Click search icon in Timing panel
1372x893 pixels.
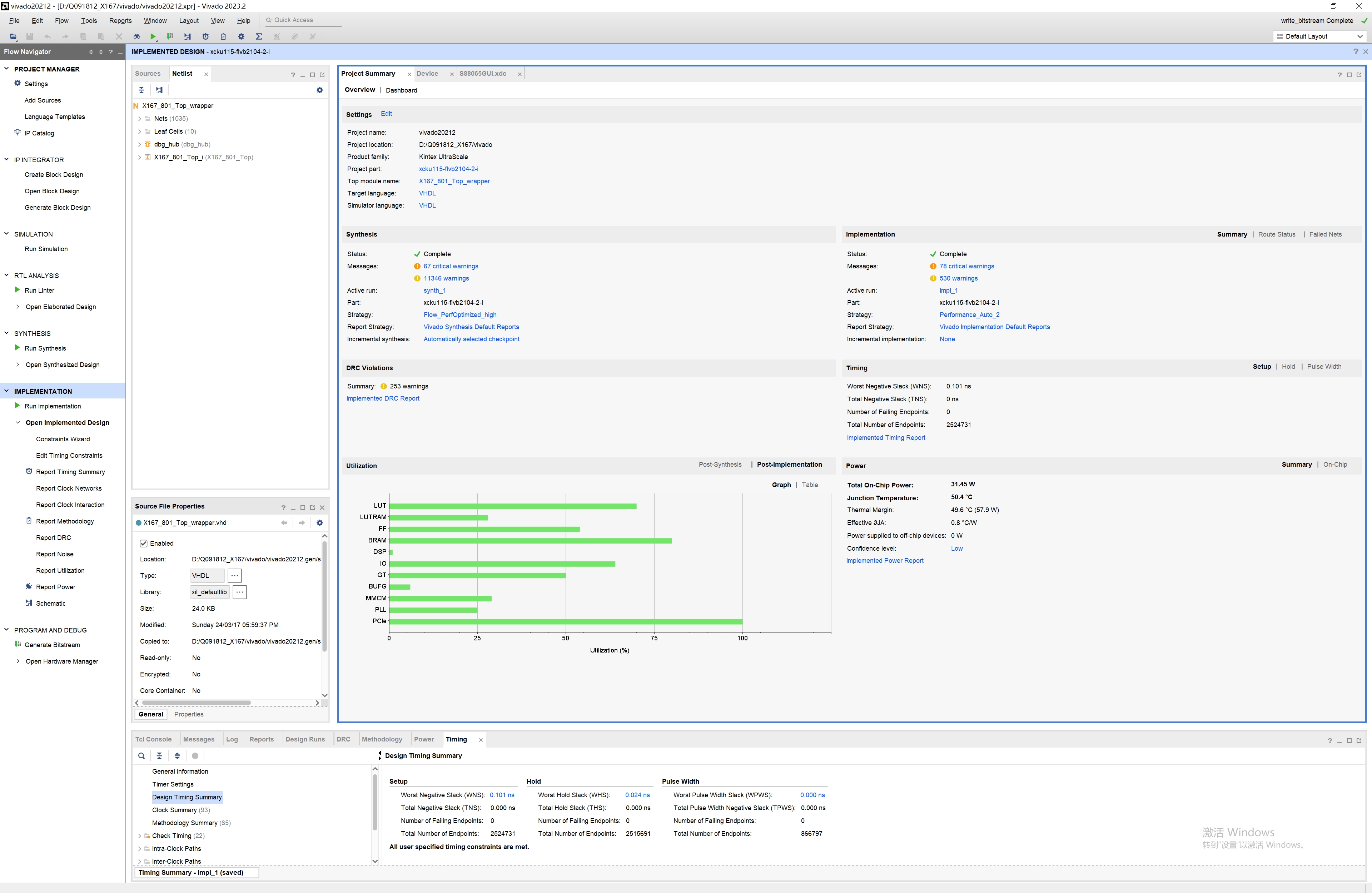141,756
